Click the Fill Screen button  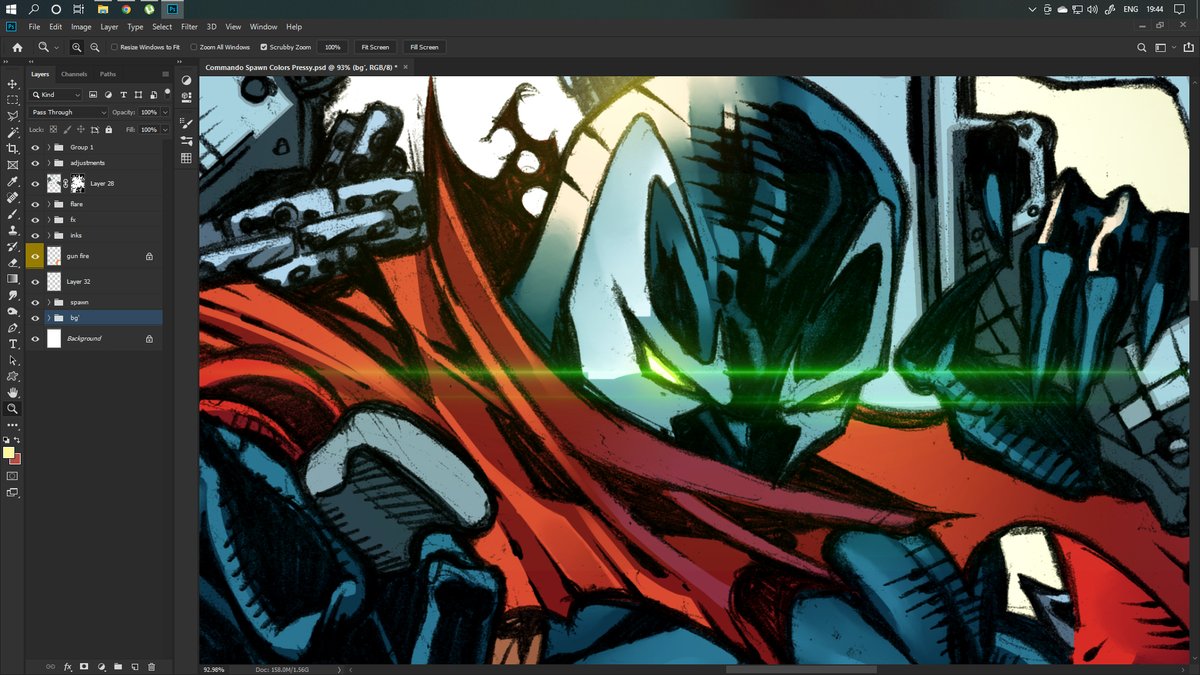[x=424, y=47]
